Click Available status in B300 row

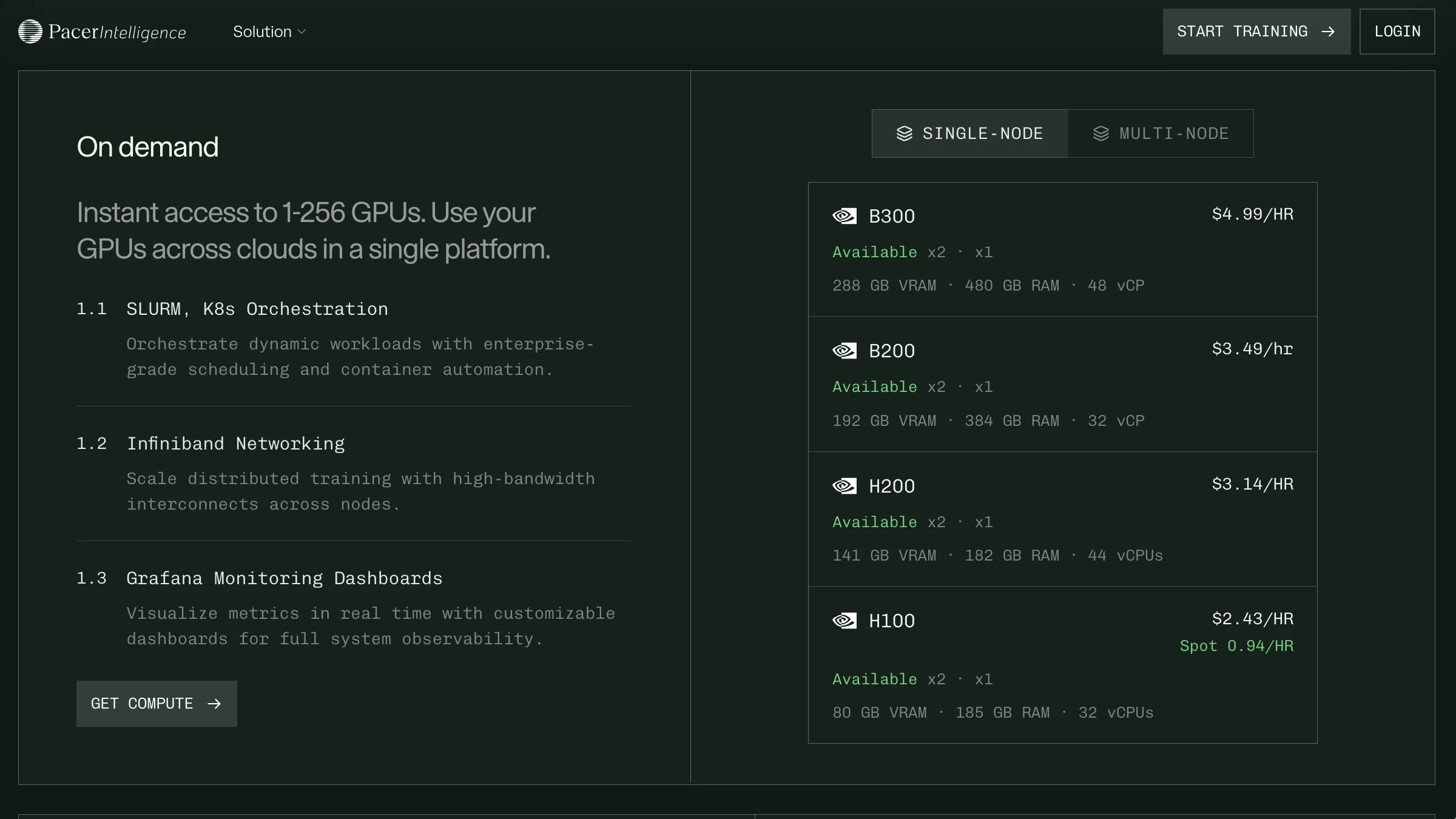(x=875, y=252)
